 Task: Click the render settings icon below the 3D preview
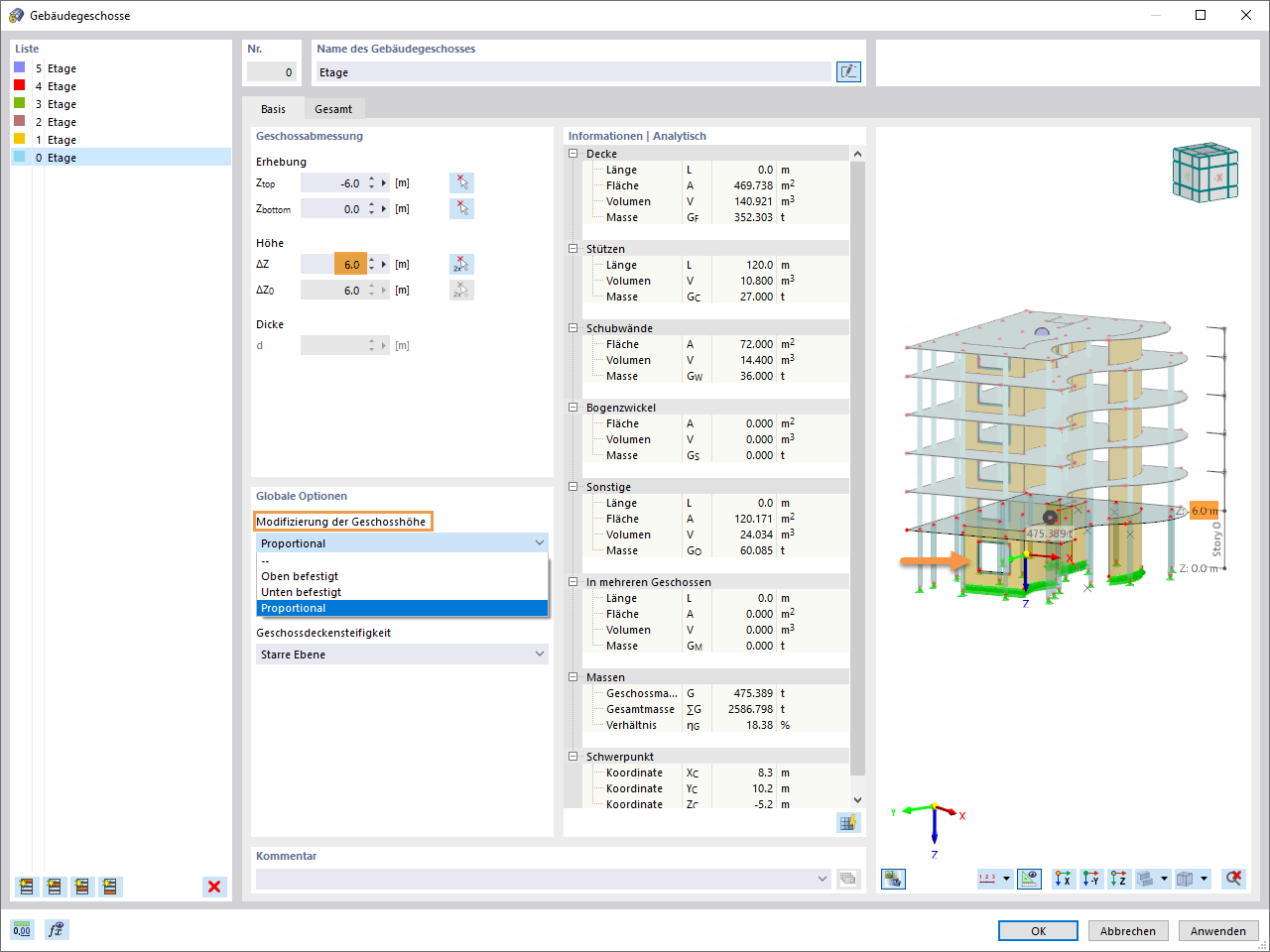(x=894, y=879)
